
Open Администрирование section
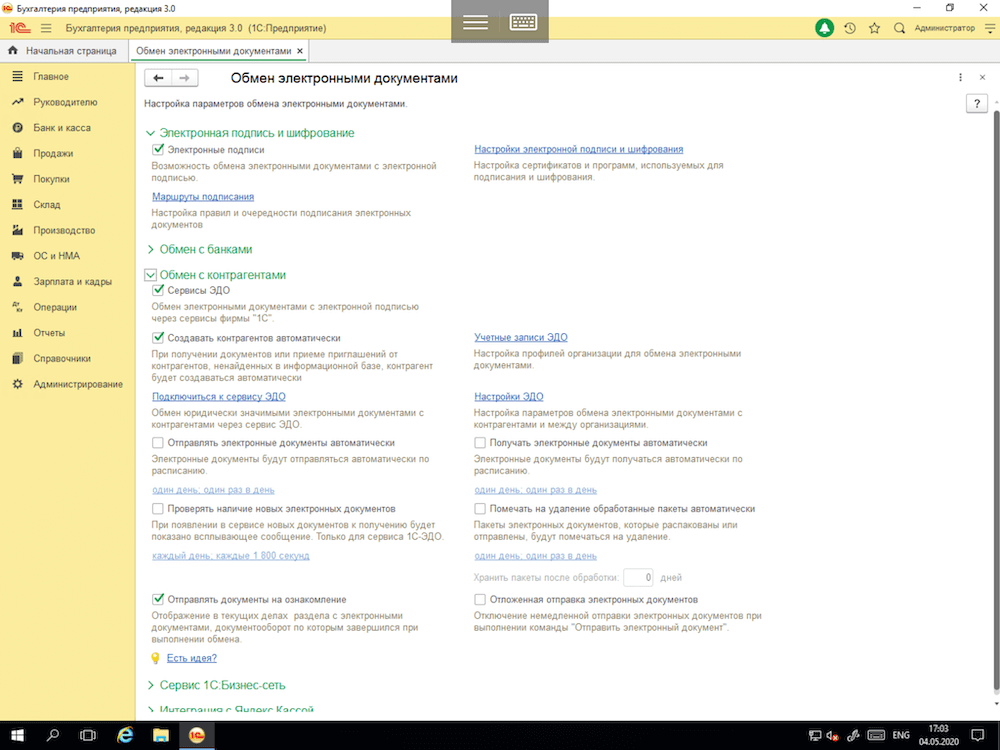(x=78, y=384)
